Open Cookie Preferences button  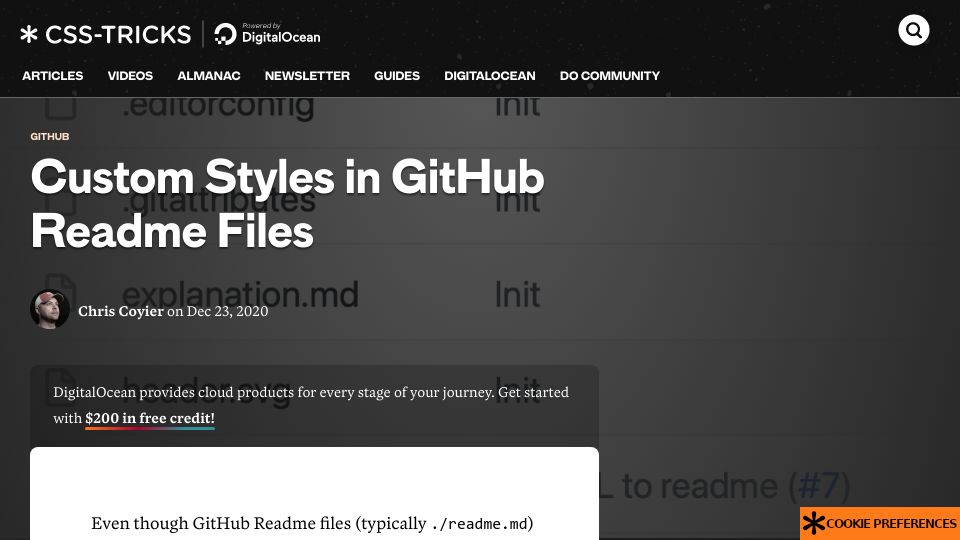pyautogui.click(x=880, y=523)
